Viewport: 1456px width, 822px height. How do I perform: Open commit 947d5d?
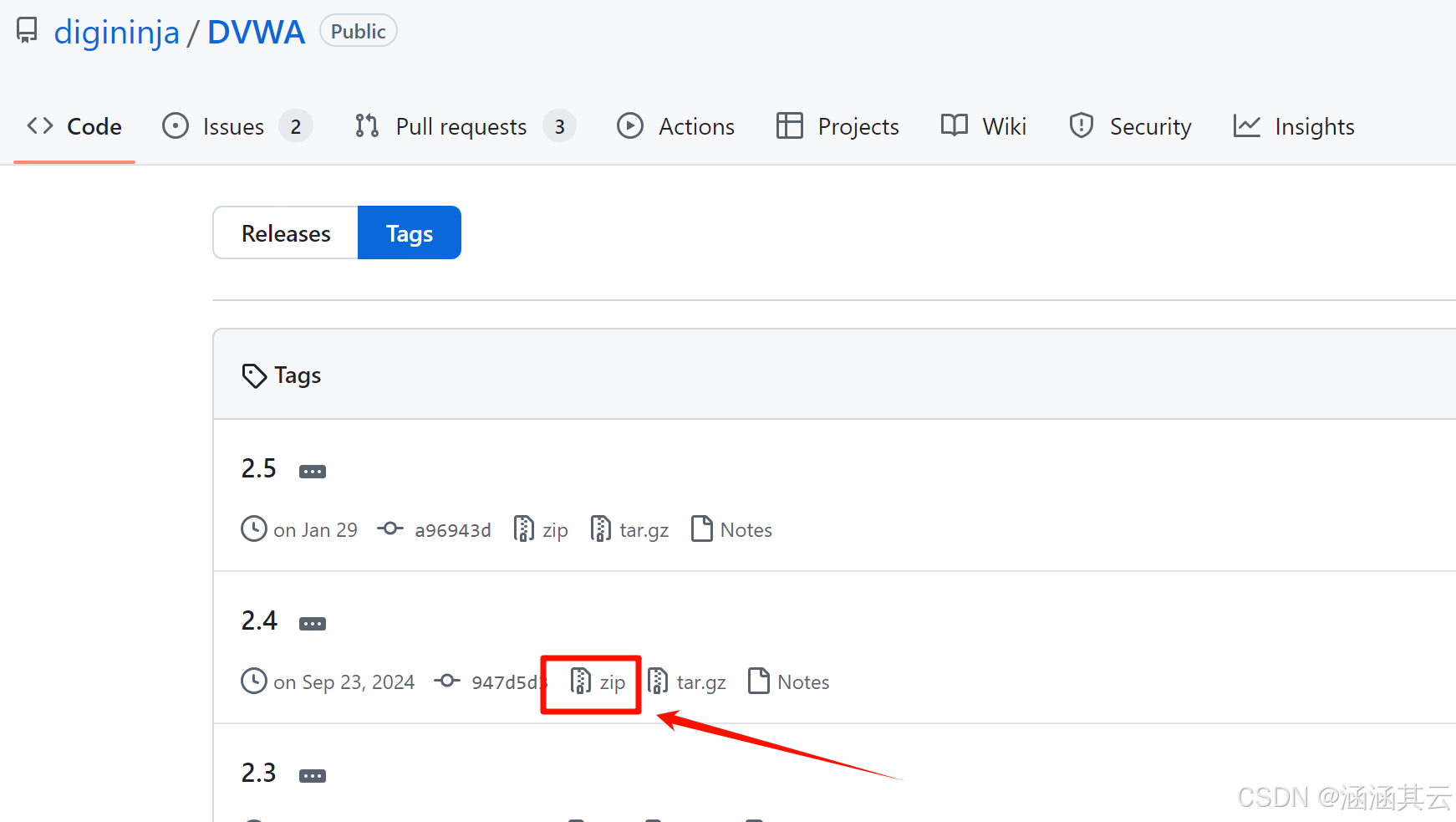pyautogui.click(x=508, y=682)
